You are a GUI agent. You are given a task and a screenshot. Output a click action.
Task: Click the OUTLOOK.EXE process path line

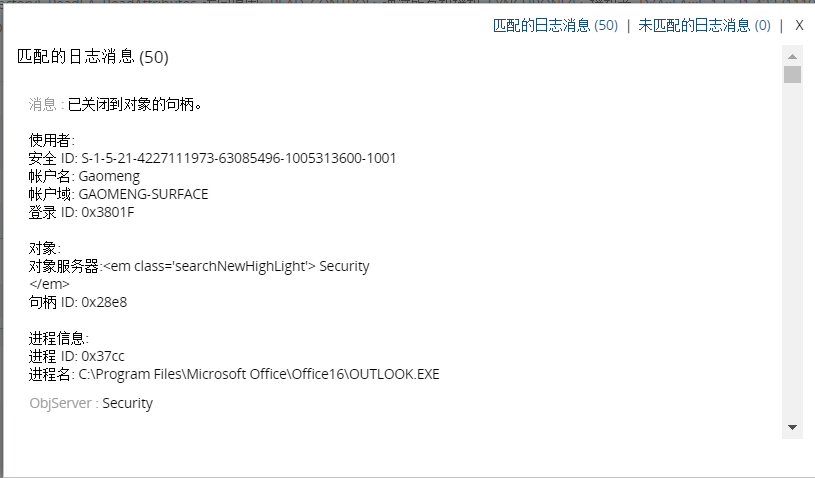[x=235, y=374]
